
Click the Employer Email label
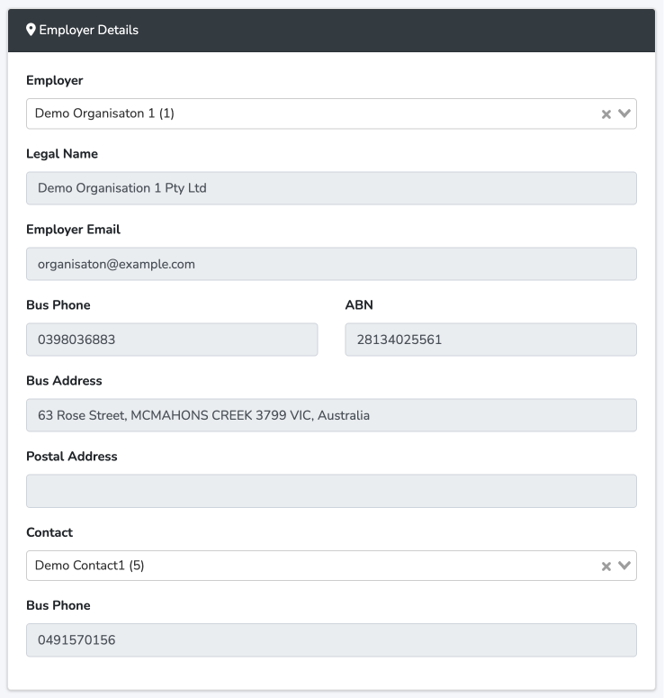click(73, 229)
